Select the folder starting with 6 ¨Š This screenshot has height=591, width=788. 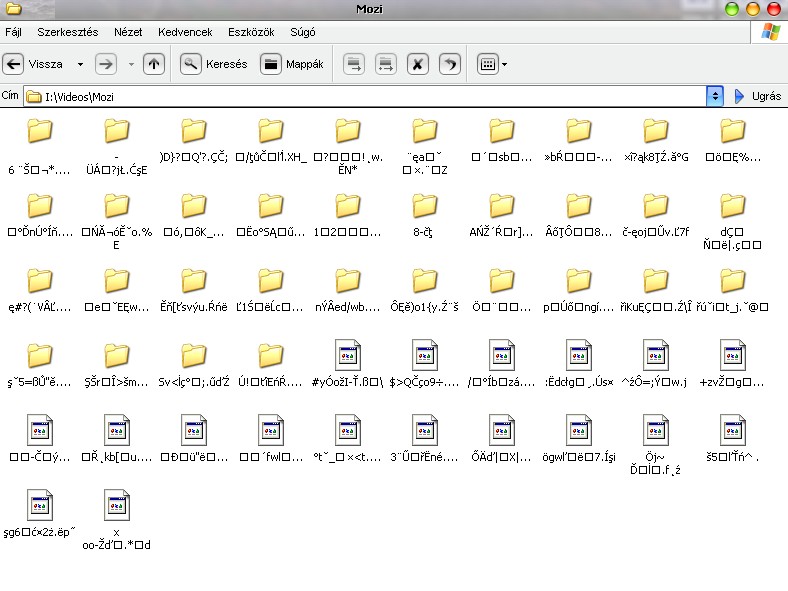tap(40, 147)
